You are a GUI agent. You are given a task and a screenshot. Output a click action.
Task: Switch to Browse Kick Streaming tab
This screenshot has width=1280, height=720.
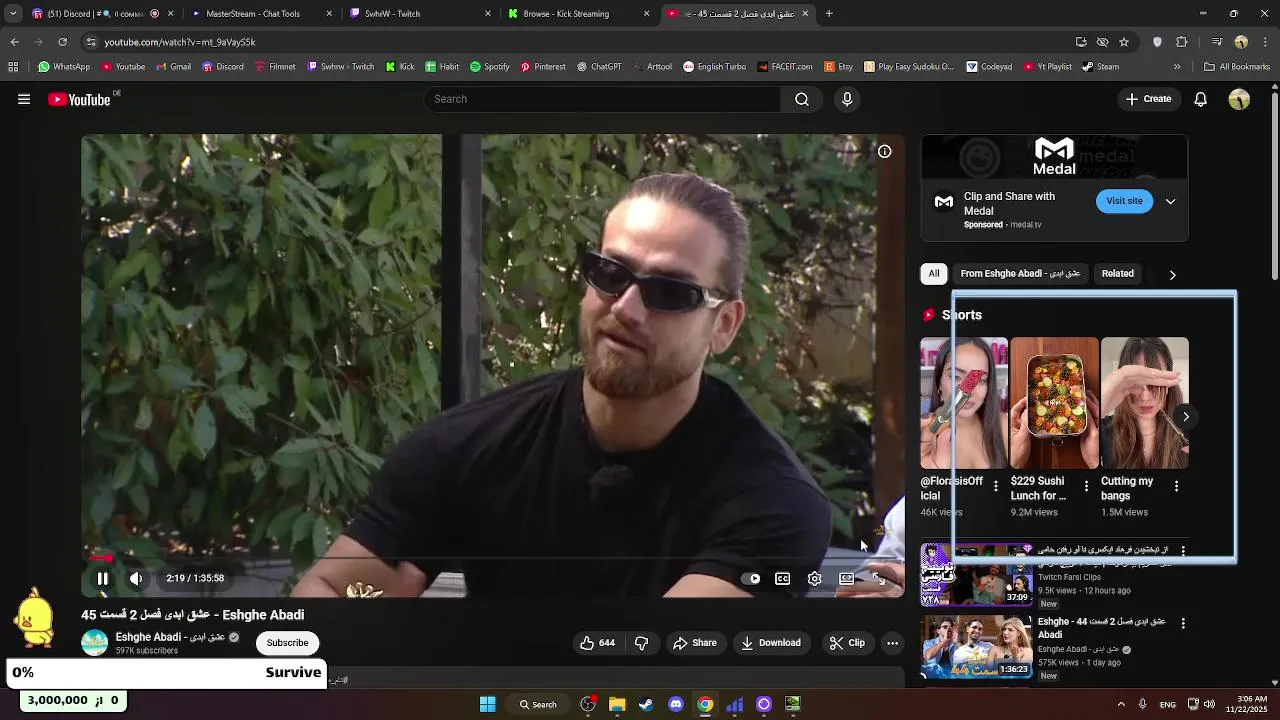point(578,14)
